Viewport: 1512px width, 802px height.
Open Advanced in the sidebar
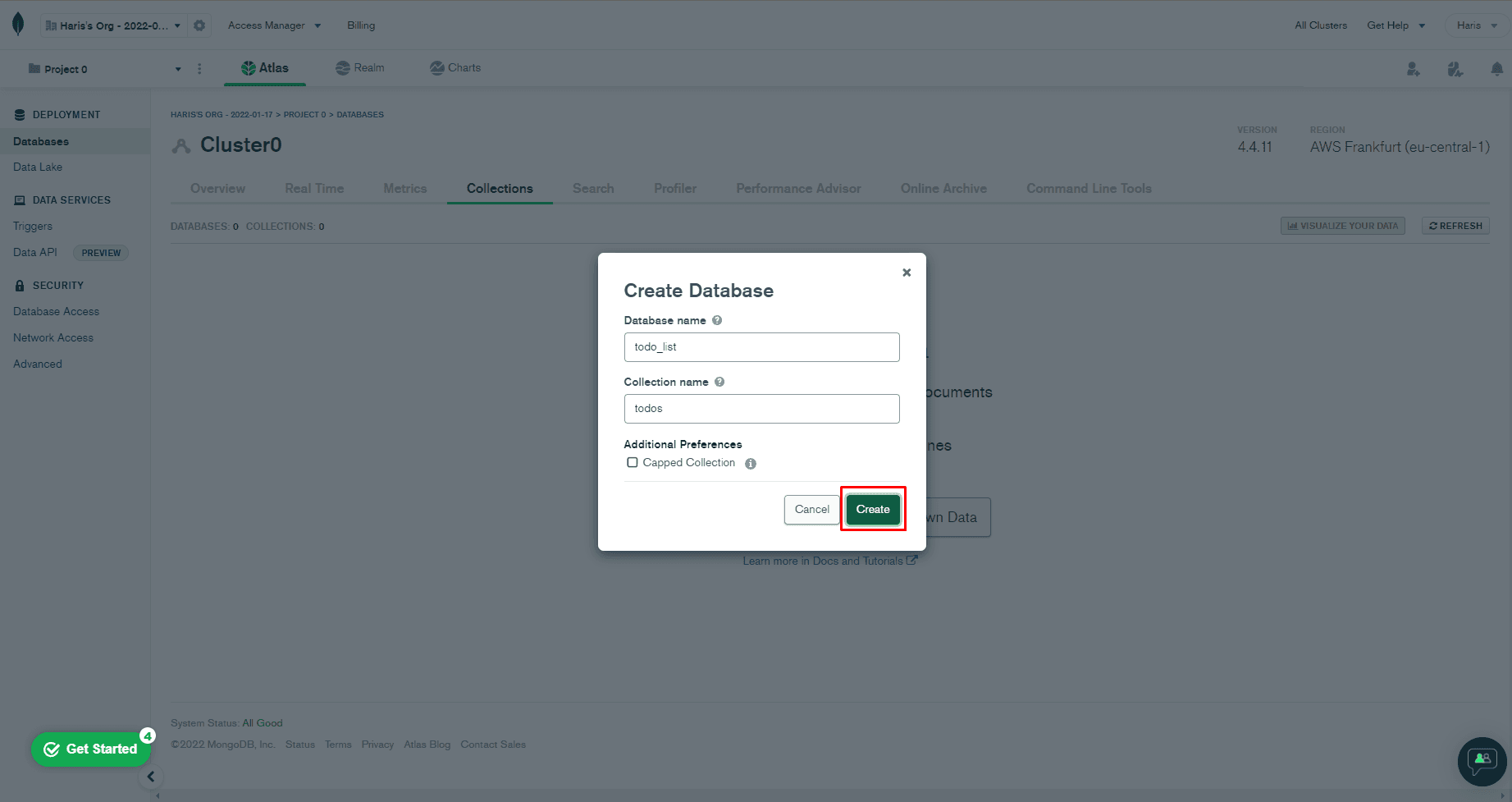[x=38, y=364]
